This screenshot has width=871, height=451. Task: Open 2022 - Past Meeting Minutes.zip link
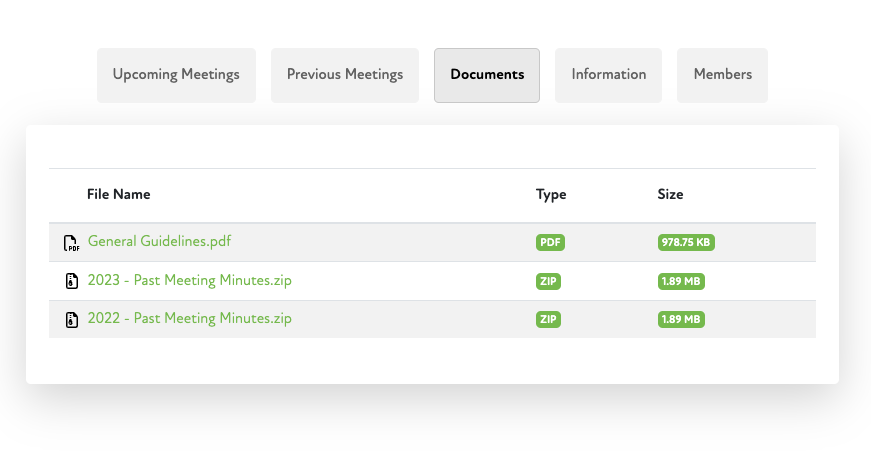(190, 319)
